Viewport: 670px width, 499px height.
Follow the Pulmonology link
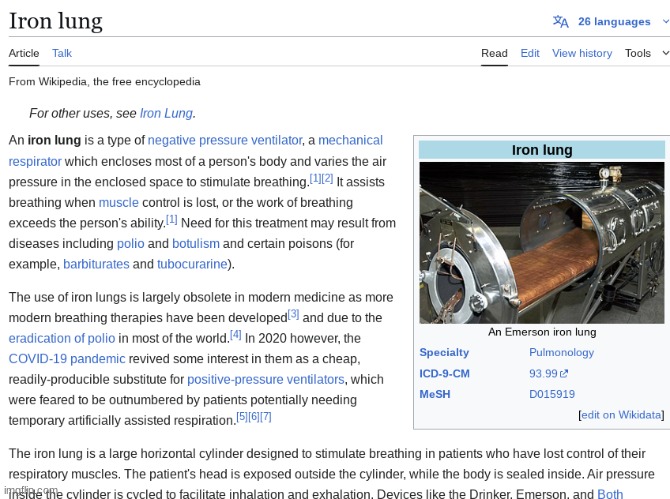click(x=561, y=352)
